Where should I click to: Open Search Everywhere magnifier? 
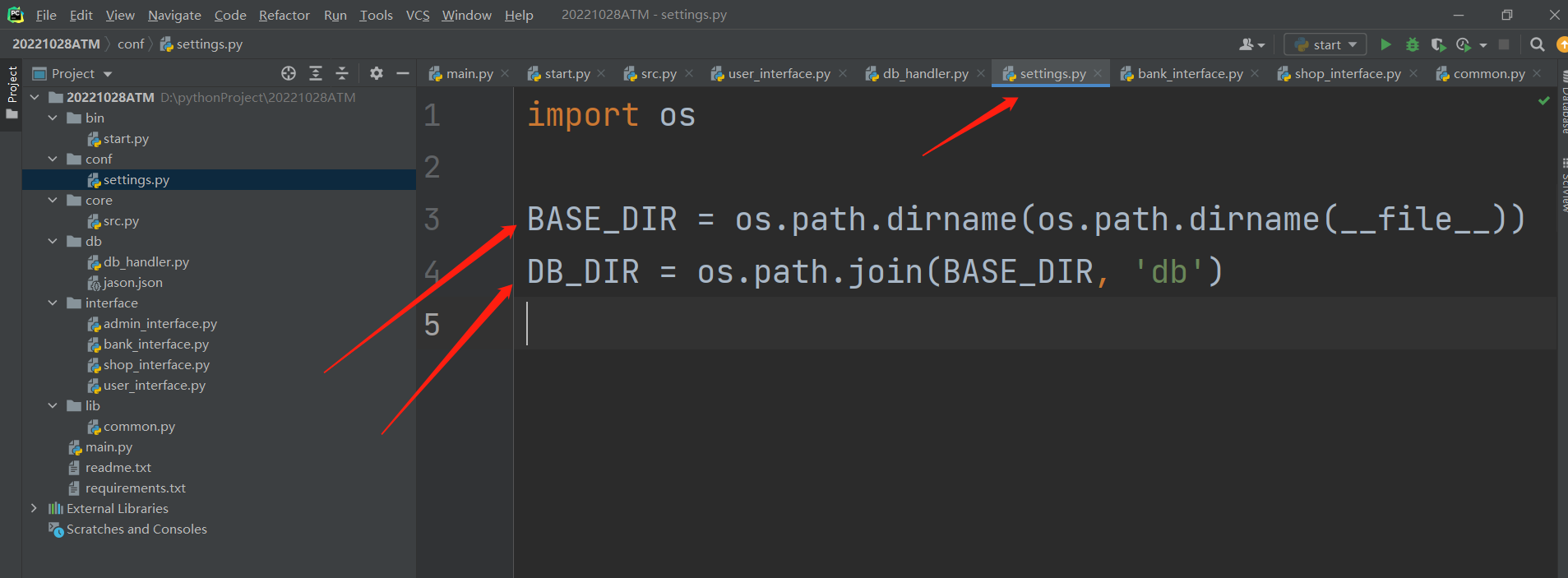coord(1537,44)
